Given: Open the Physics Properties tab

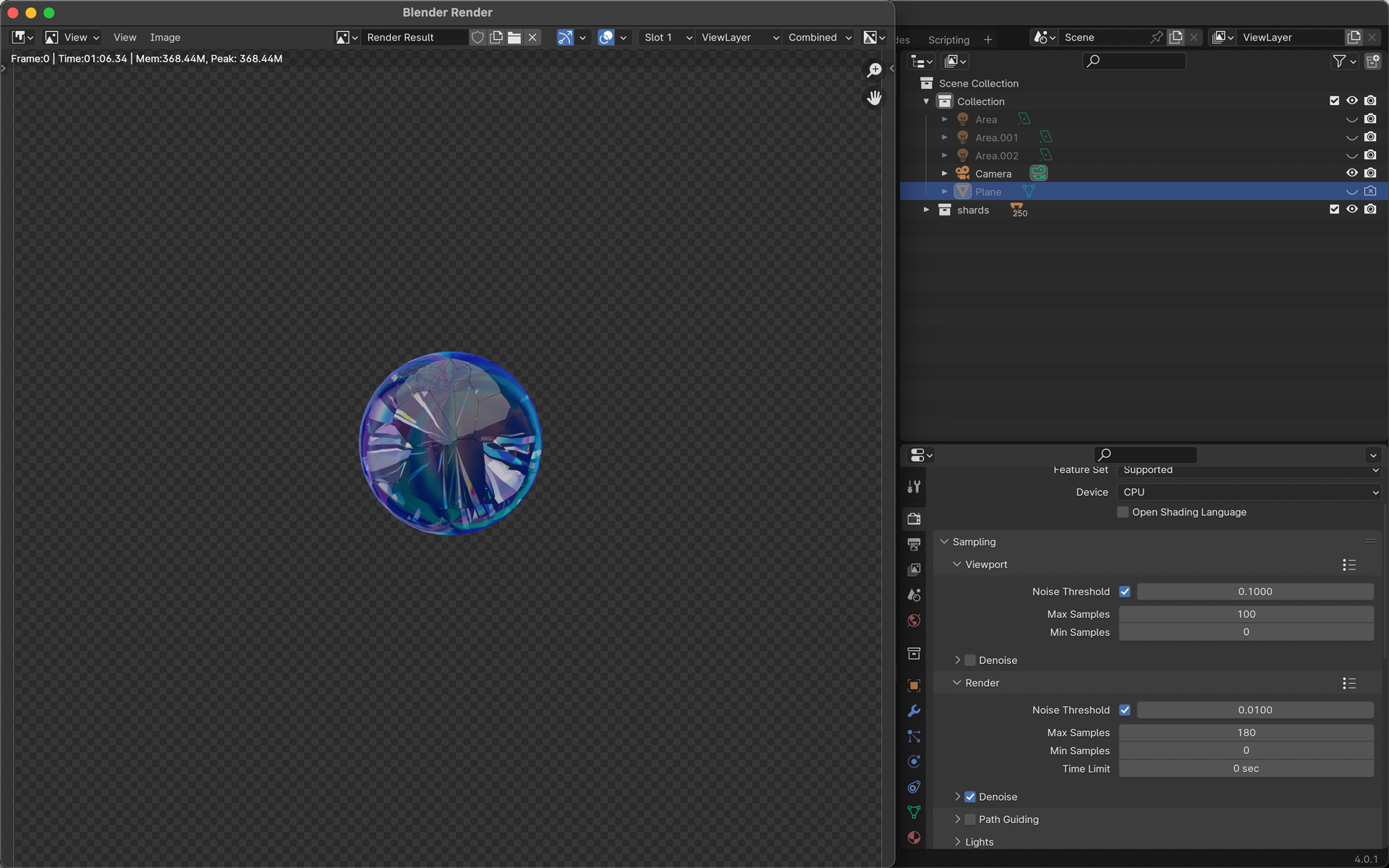Looking at the screenshot, I should (x=914, y=761).
